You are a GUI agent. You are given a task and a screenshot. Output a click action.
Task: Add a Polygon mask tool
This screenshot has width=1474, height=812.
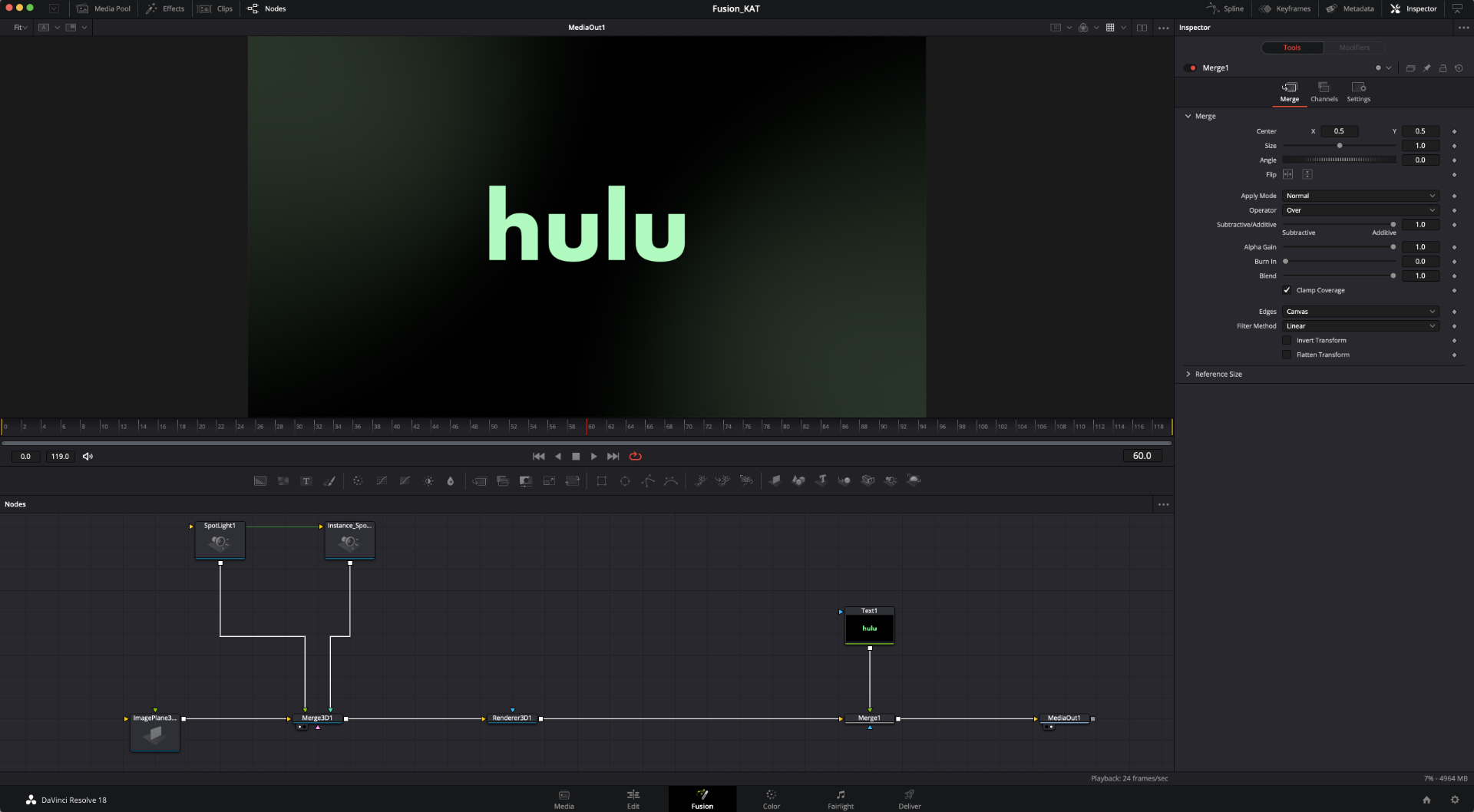[648, 480]
